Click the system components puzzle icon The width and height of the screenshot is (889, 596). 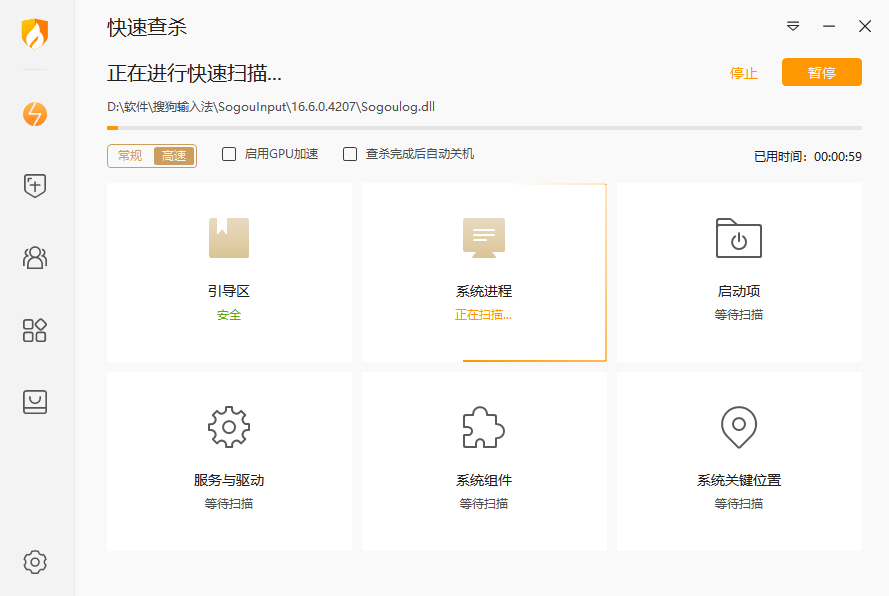click(484, 427)
